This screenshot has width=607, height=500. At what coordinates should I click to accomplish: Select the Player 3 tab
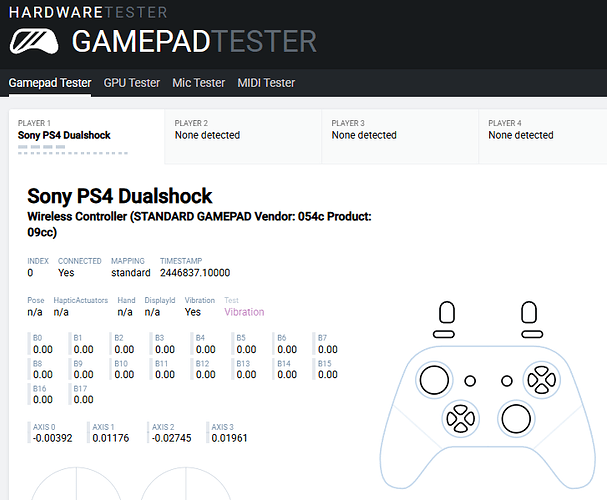pos(400,136)
